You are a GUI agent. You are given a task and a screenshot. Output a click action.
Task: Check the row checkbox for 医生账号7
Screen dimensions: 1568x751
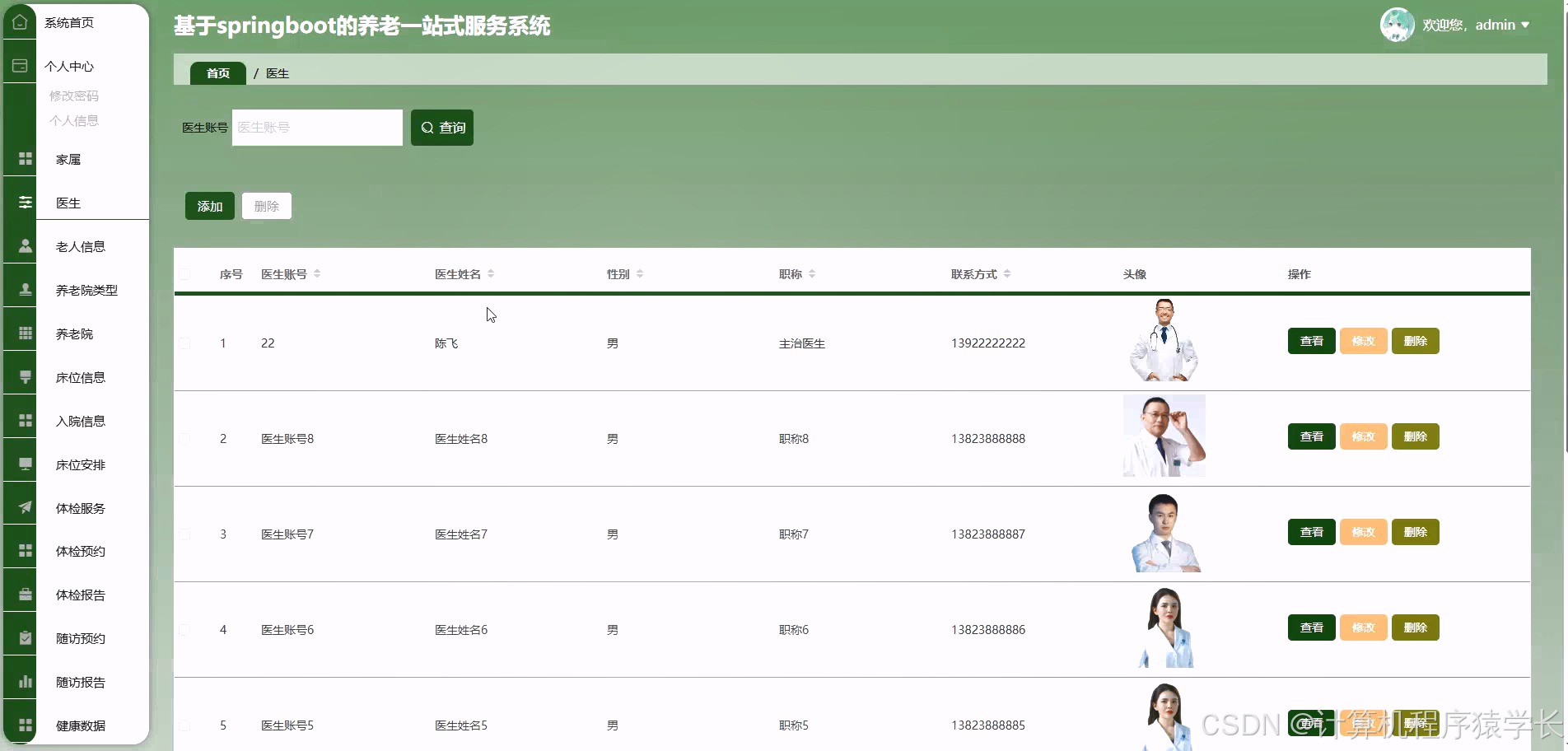184,534
